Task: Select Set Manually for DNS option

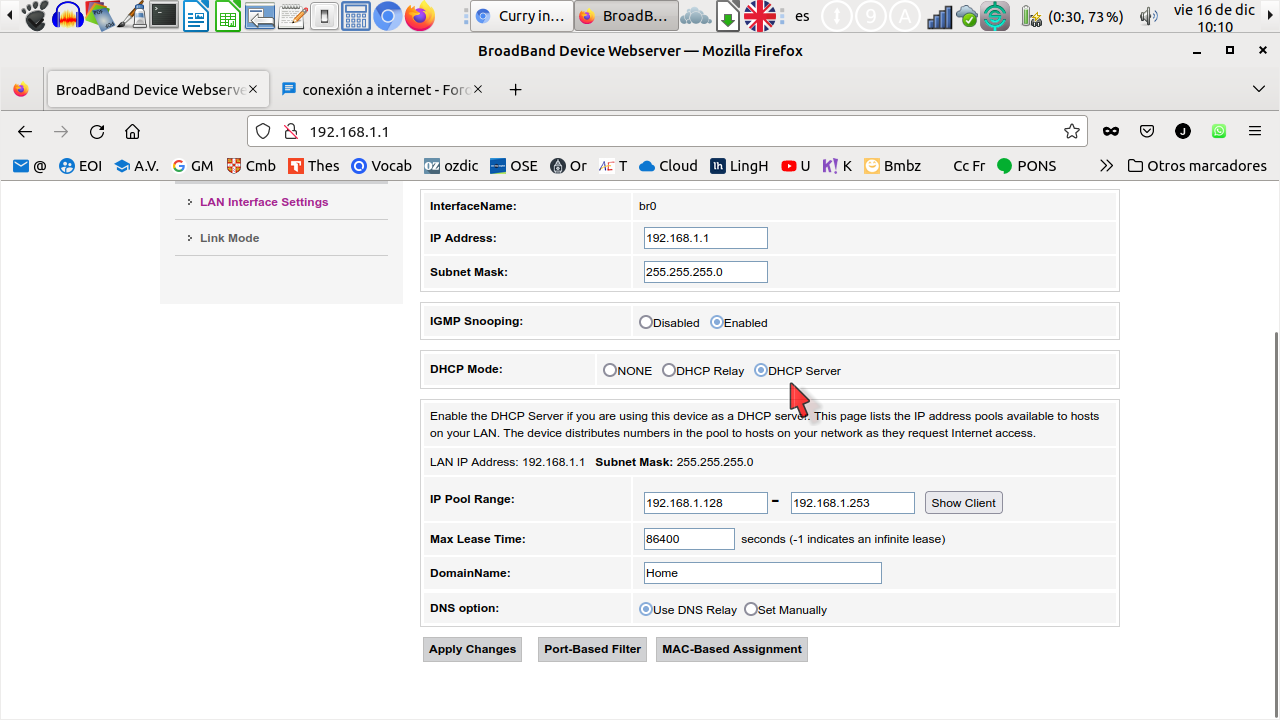Action: (751, 609)
